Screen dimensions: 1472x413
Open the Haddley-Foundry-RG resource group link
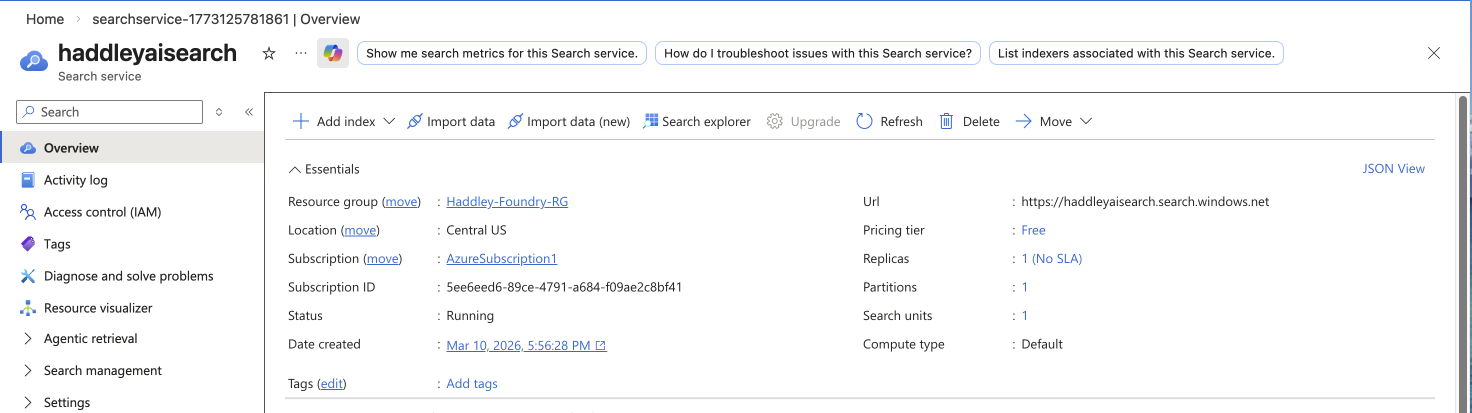click(x=507, y=201)
